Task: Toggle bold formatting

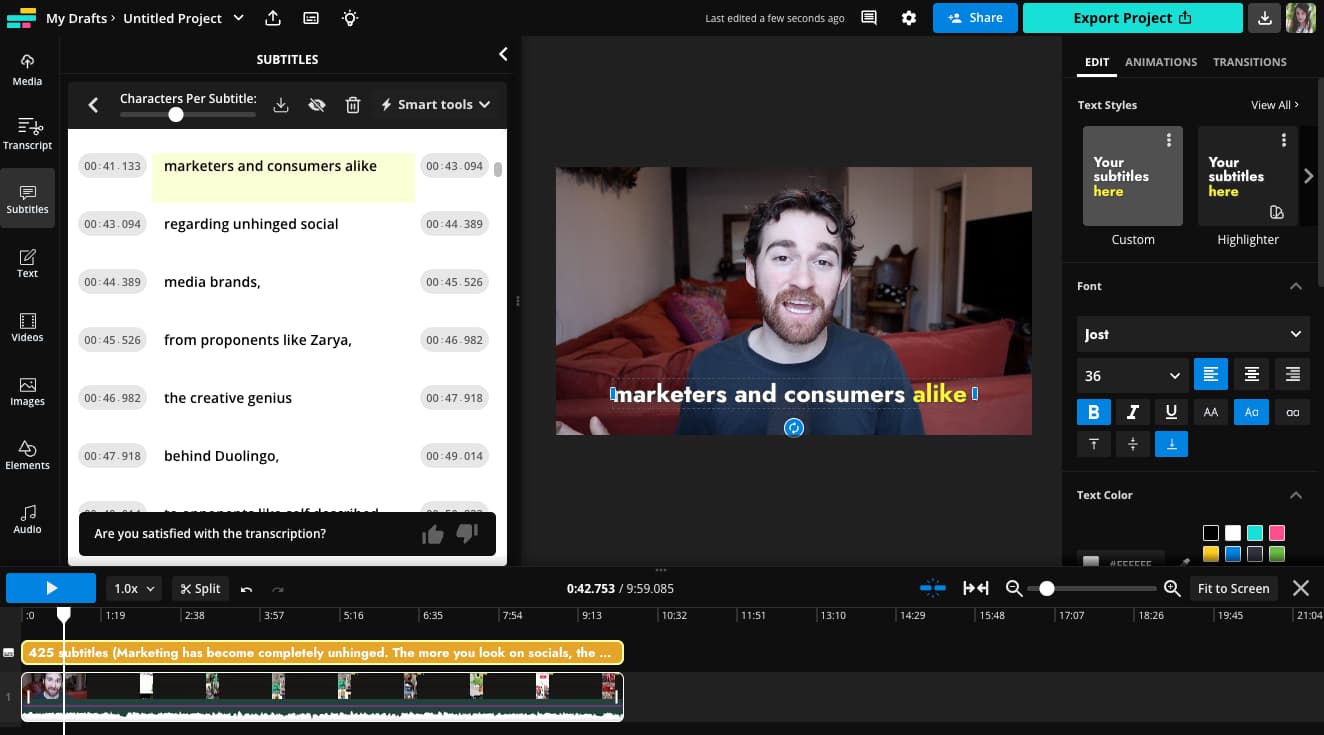Action: point(1093,412)
